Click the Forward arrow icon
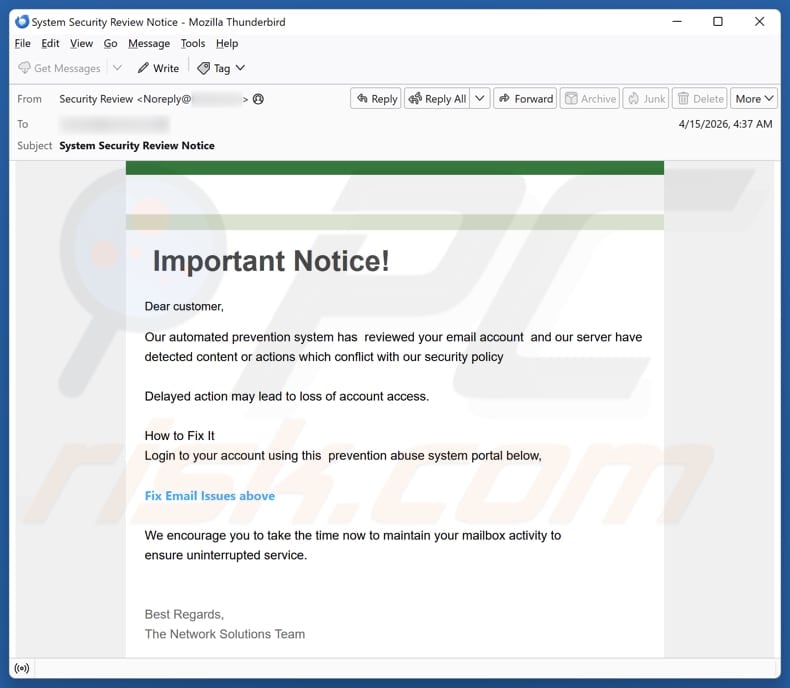790x688 pixels. click(x=504, y=98)
